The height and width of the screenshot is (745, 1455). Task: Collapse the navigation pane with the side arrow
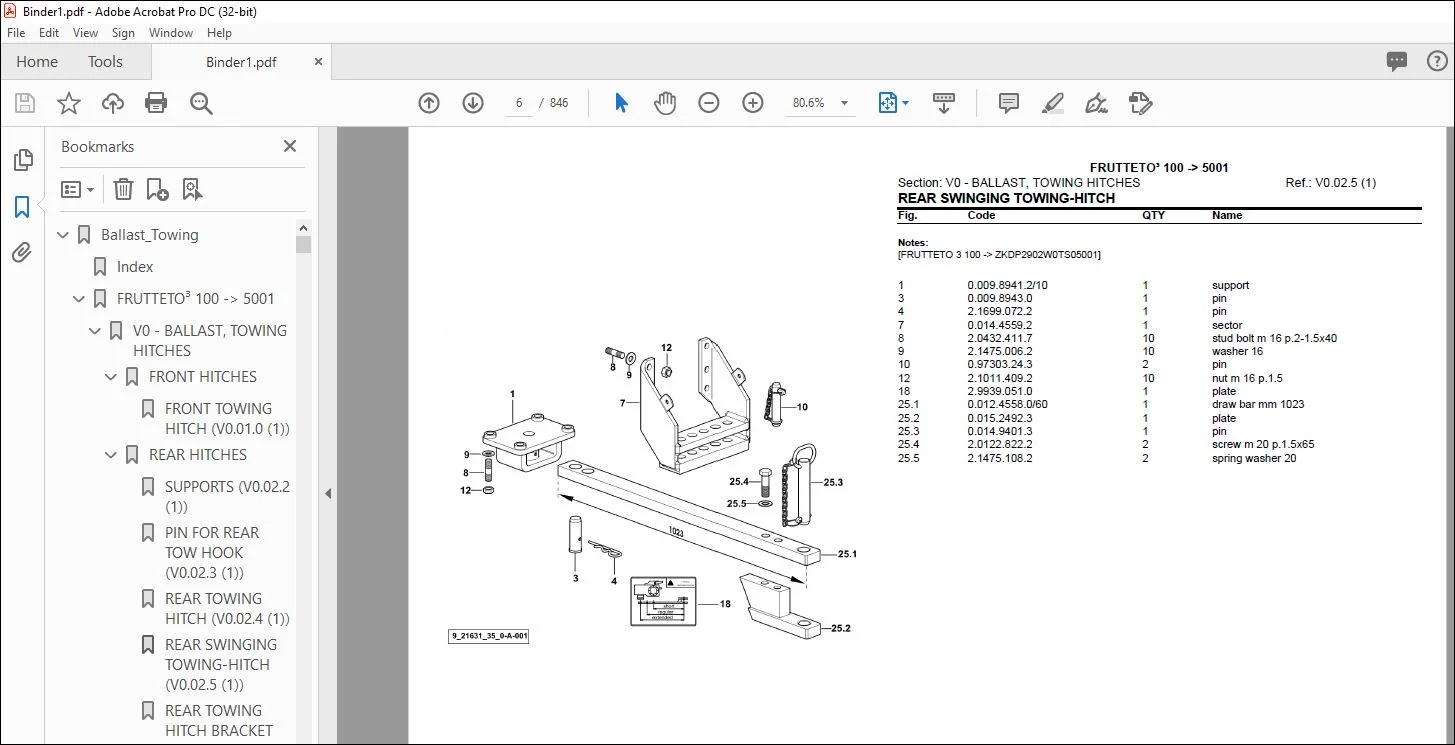point(327,493)
